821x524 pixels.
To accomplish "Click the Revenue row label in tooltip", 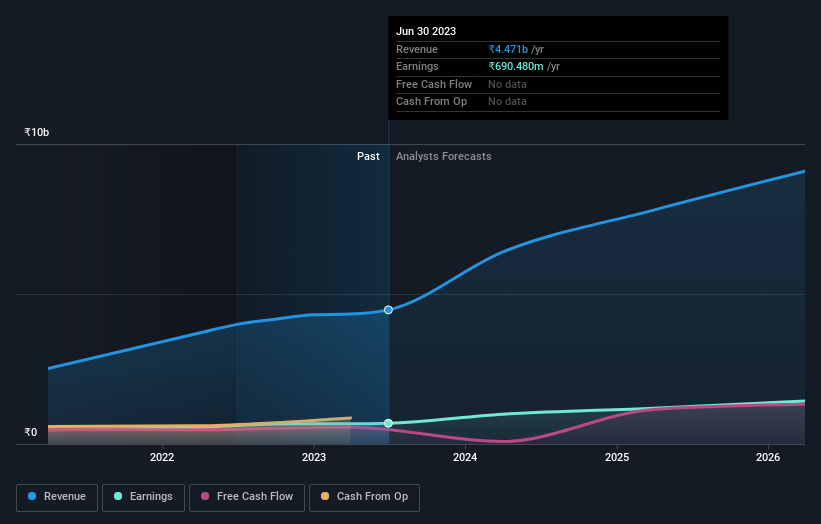I will coord(417,49).
